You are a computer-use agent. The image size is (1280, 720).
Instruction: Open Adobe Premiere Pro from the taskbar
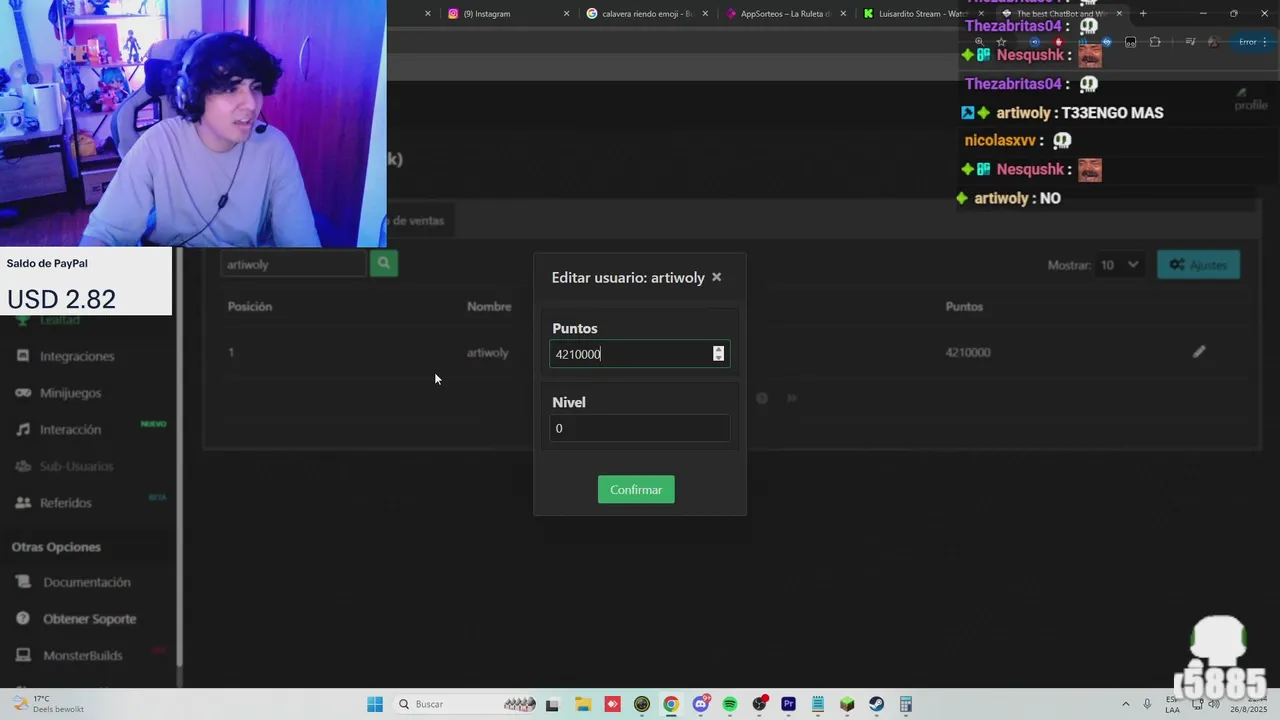[x=788, y=704]
